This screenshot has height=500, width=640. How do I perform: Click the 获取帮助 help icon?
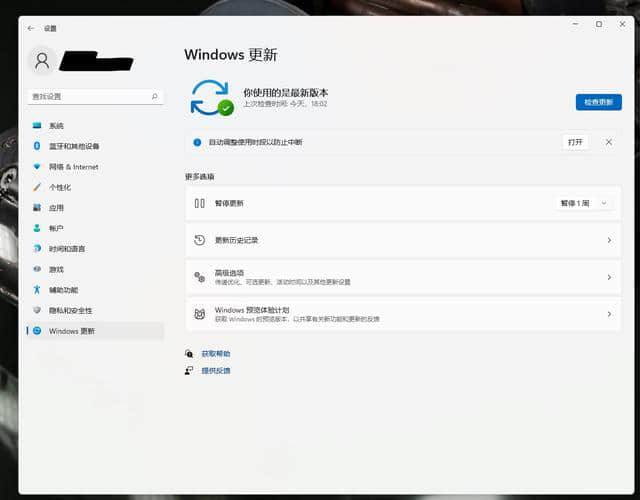(x=189, y=353)
